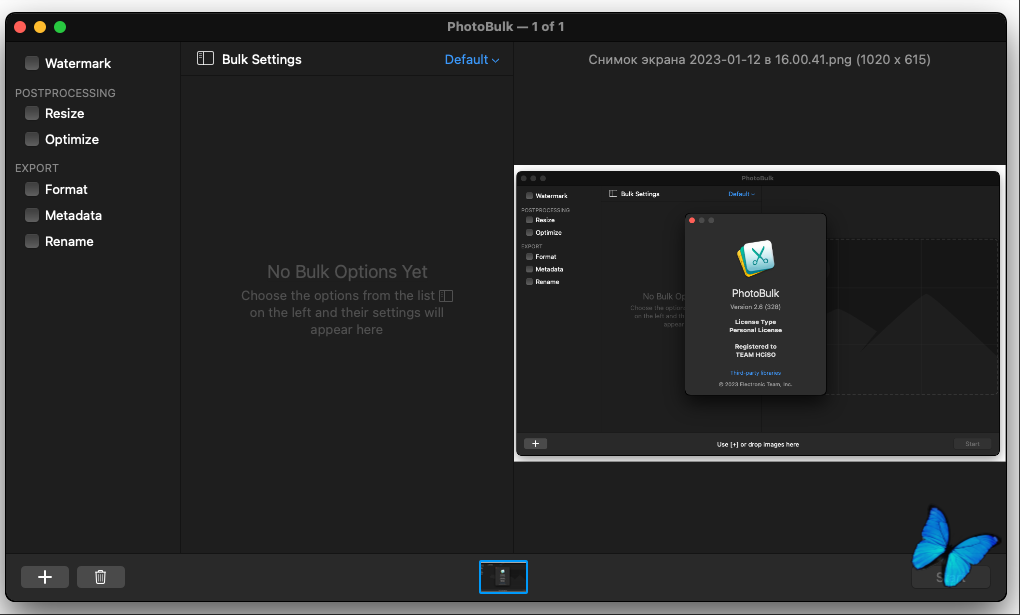The image size is (1020, 615).
Task: Click the large image preview
Action: (759, 313)
